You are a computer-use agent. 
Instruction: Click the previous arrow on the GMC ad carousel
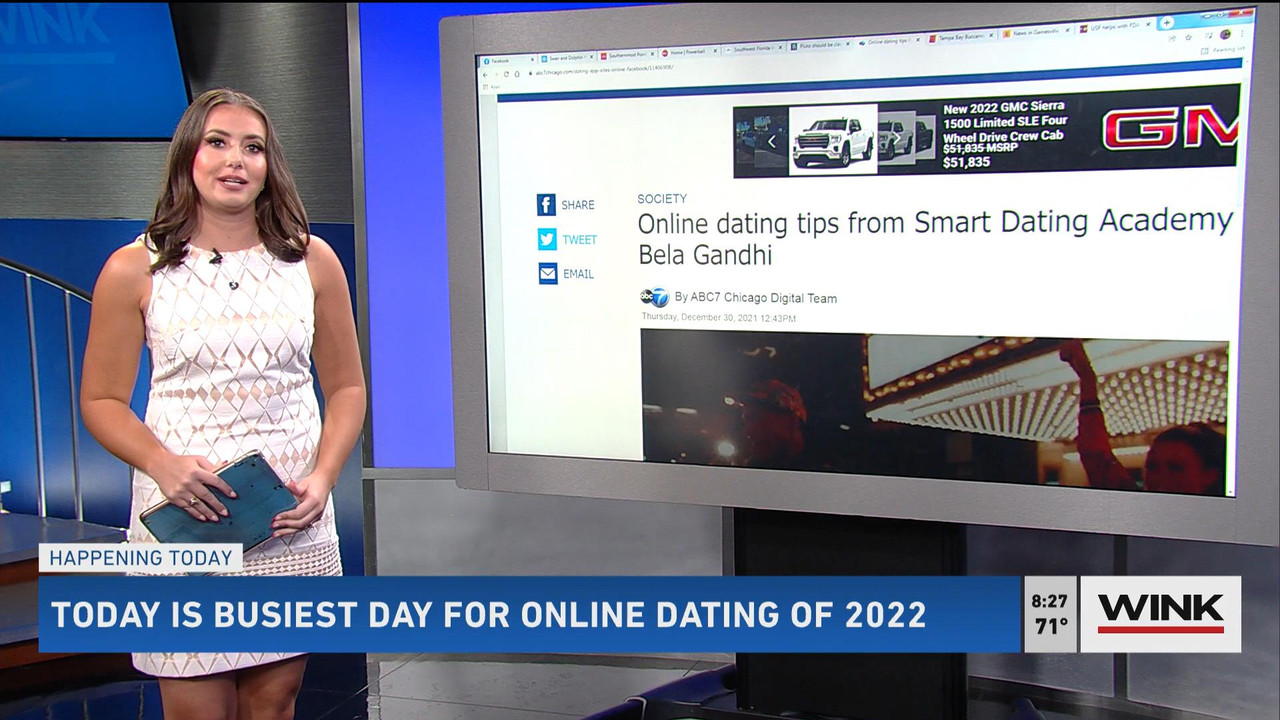click(771, 142)
